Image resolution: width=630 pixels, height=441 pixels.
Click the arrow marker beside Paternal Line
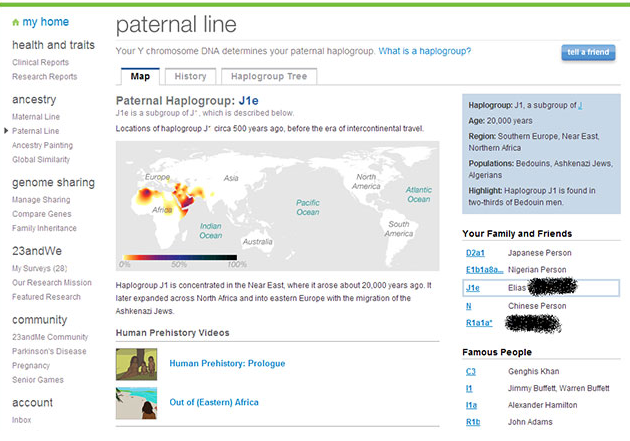click(x=6, y=131)
